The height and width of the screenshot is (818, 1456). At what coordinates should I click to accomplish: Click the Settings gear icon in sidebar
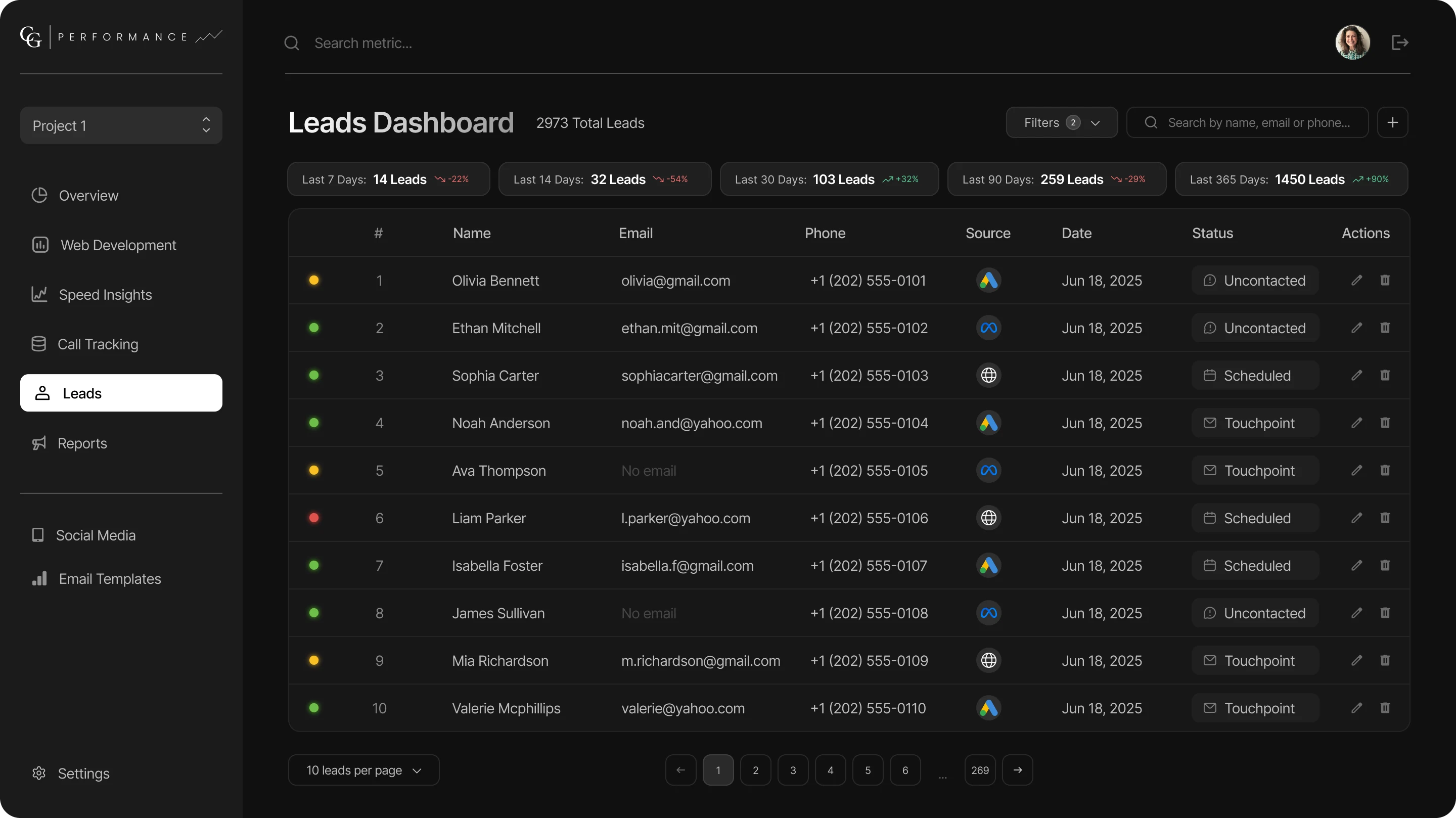tap(39, 773)
